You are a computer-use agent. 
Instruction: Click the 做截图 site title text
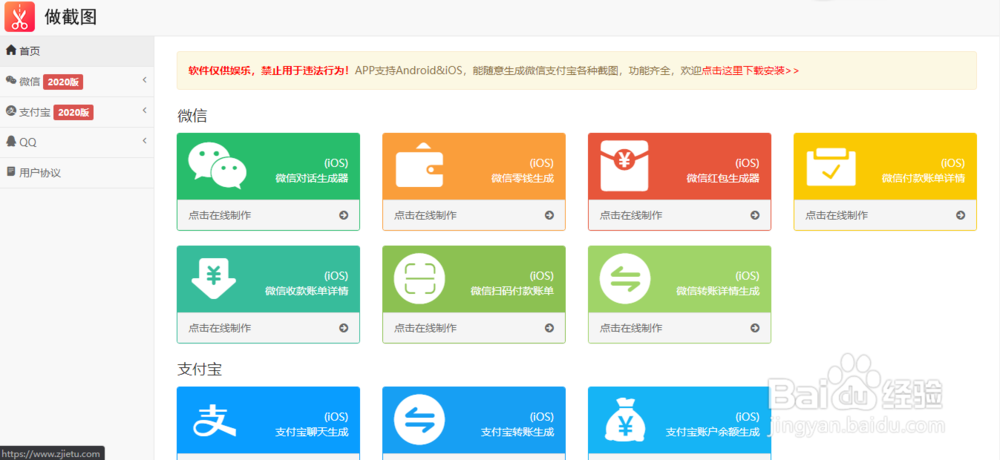click(x=71, y=17)
